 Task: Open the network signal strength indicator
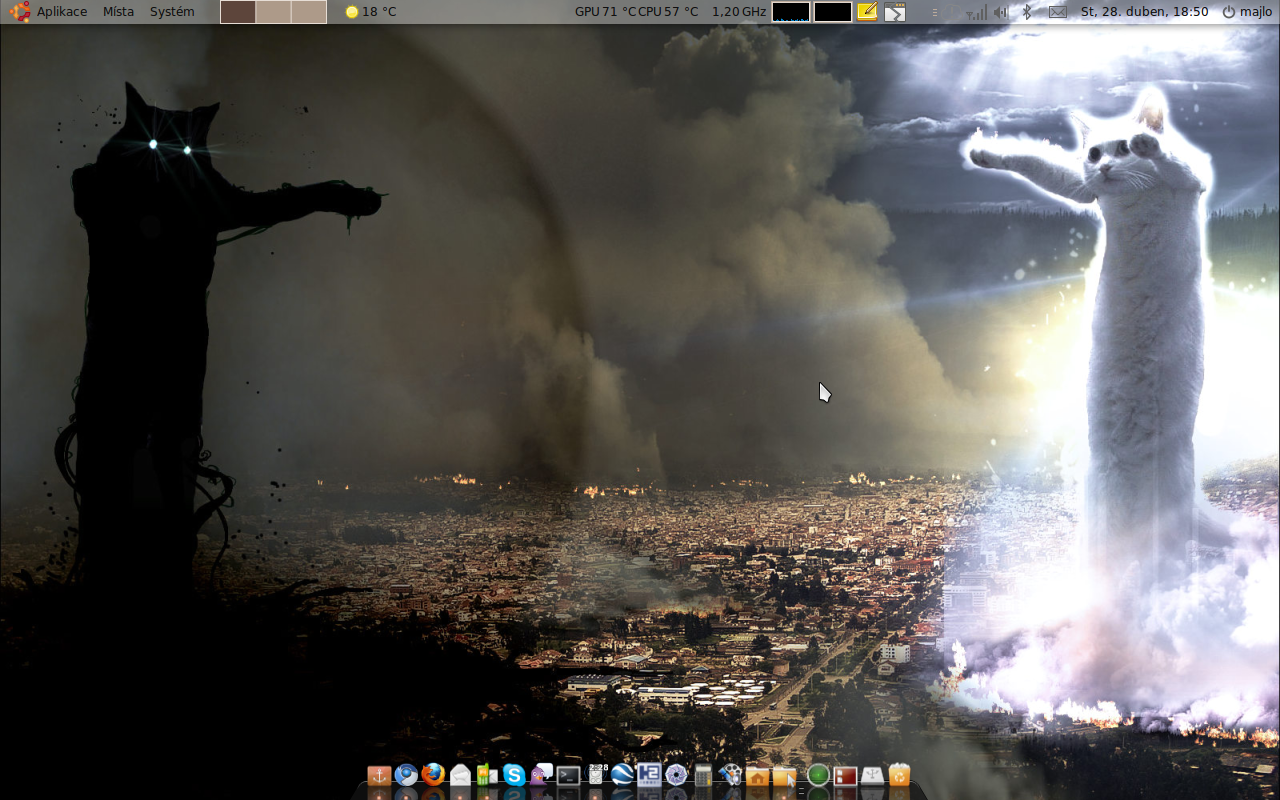[977, 12]
